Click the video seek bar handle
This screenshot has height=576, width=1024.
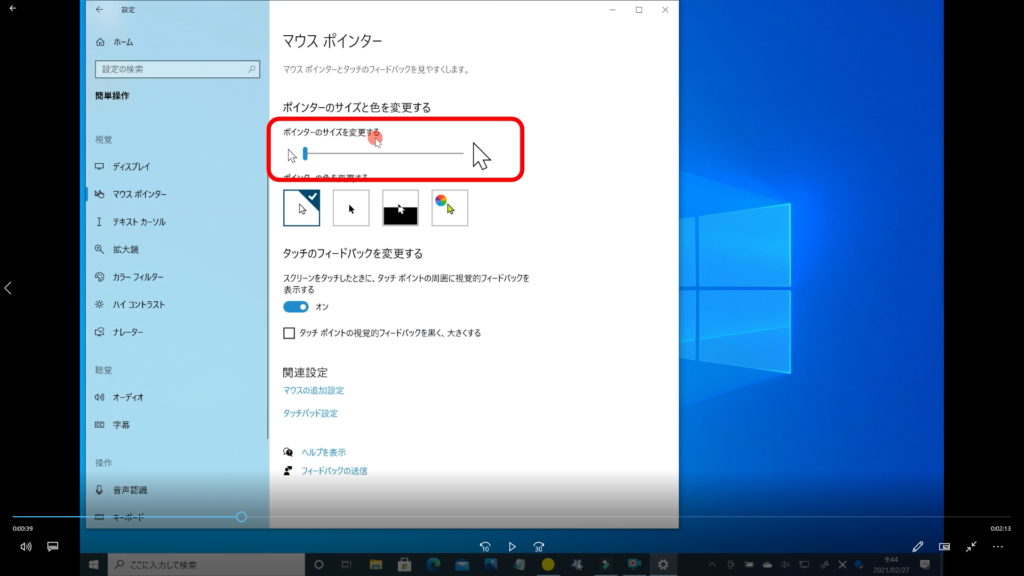point(241,517)
